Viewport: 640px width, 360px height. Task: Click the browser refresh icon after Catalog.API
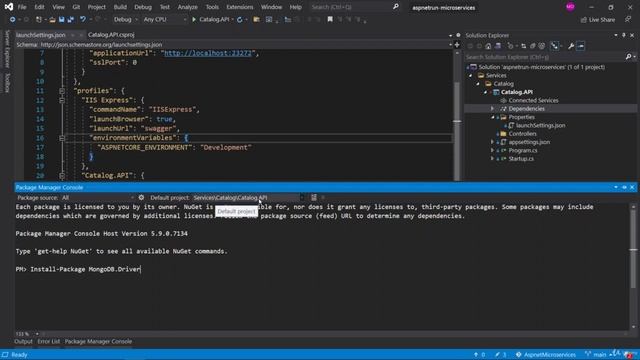coord(240,19)
